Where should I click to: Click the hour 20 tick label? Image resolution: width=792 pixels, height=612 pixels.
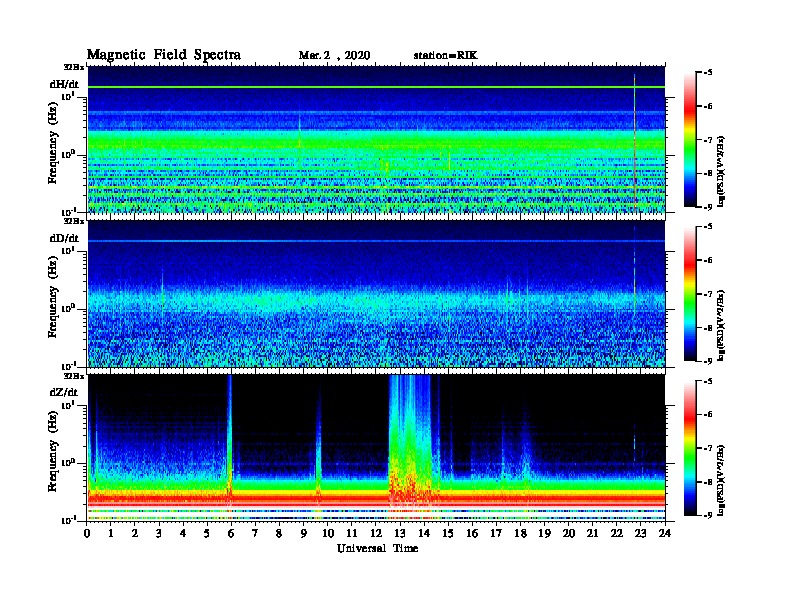coord(569,534)
